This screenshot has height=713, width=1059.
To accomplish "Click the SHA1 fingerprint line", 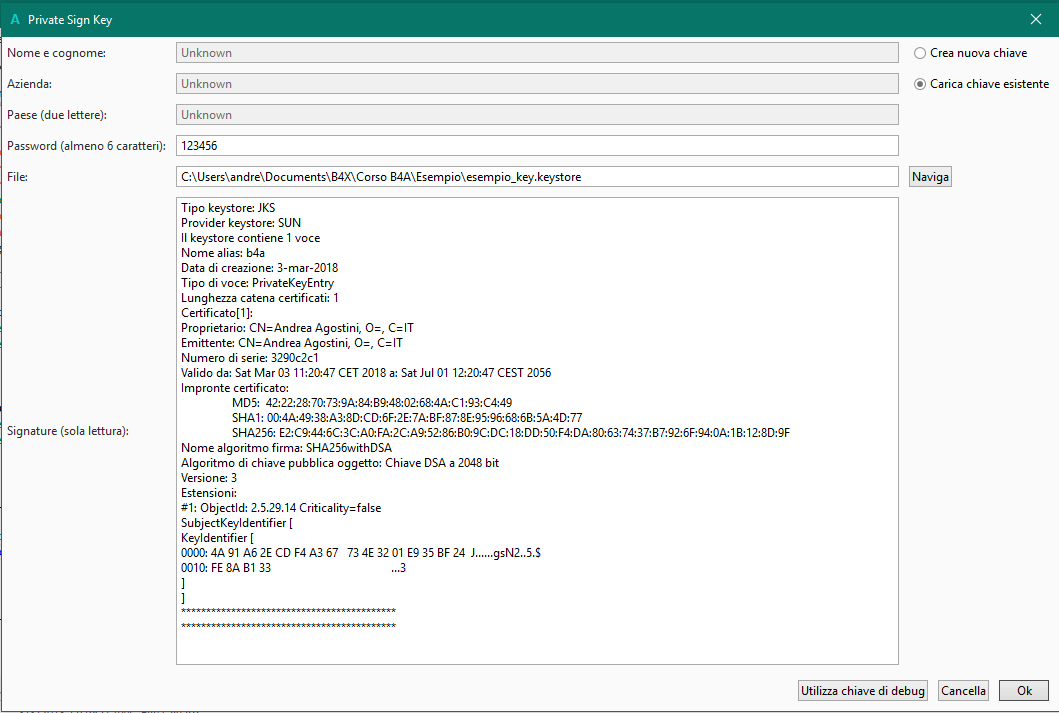I will coord(407,418).
